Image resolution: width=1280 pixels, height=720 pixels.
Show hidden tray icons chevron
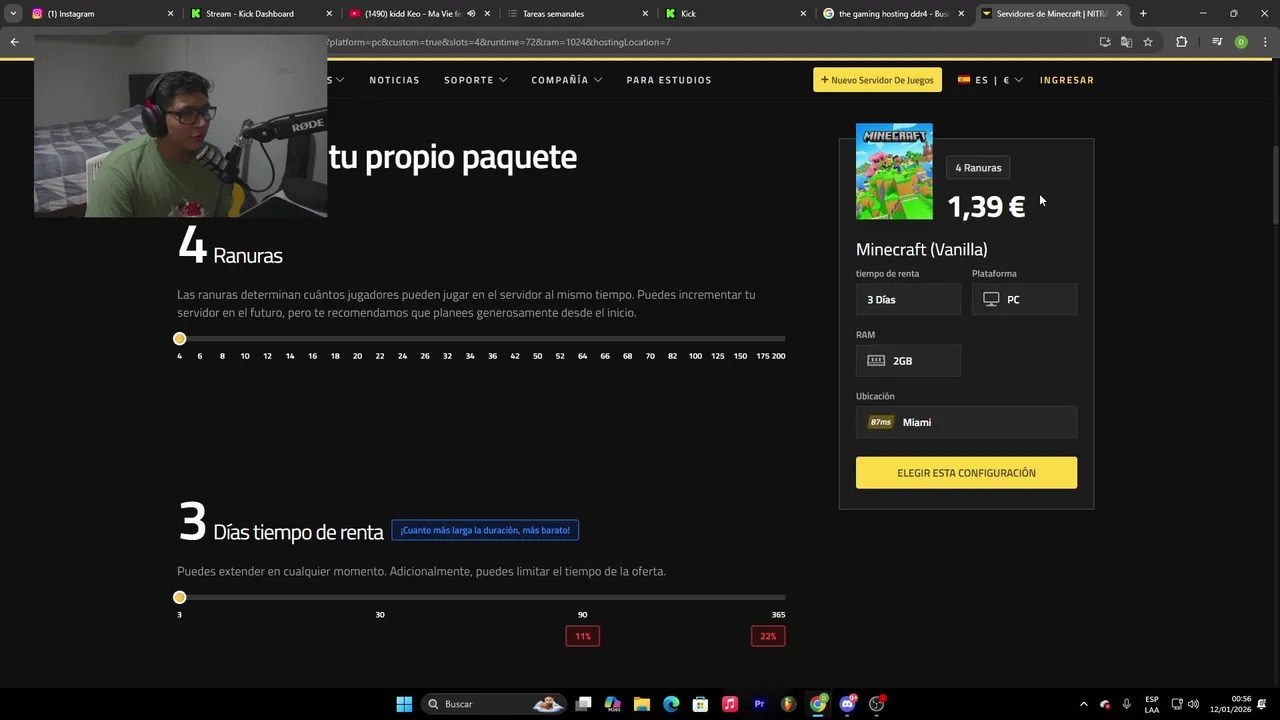tap(1083, 704)
